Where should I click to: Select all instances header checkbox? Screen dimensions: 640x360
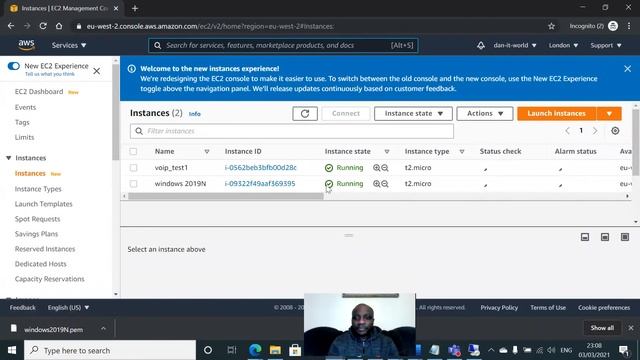pos(133,151)
